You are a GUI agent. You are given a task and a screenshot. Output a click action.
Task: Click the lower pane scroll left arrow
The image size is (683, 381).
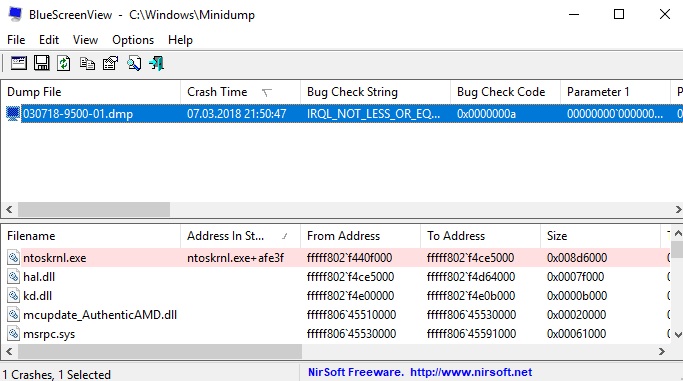point(9,351)
